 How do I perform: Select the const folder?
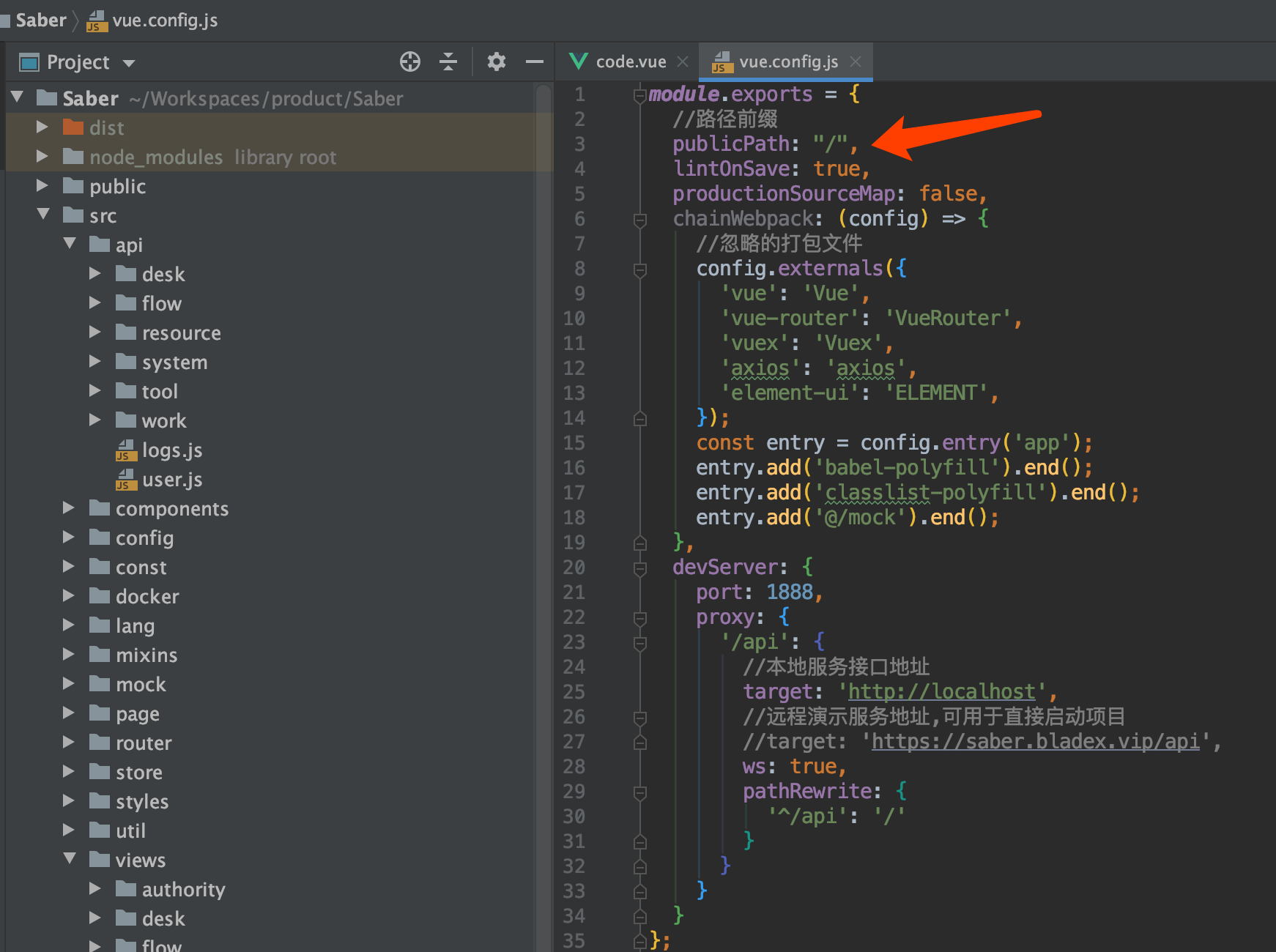click(x=141, y=568)
